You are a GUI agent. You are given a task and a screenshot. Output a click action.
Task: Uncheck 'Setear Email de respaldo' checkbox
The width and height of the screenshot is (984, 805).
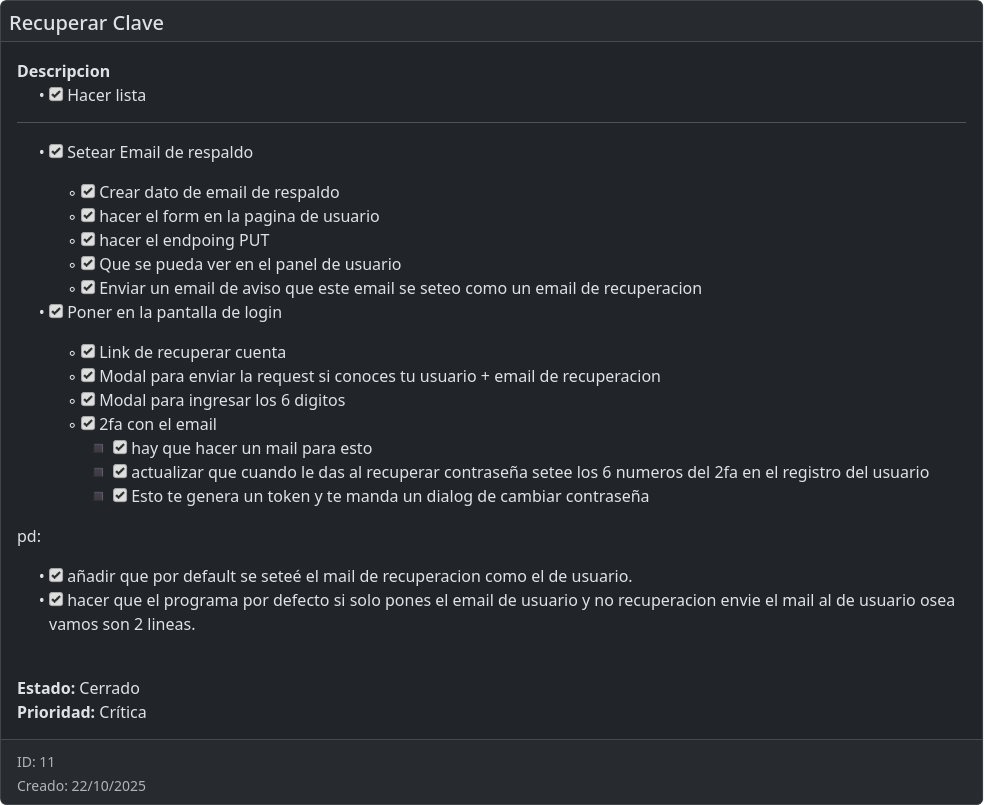click(x=56, y=152)
